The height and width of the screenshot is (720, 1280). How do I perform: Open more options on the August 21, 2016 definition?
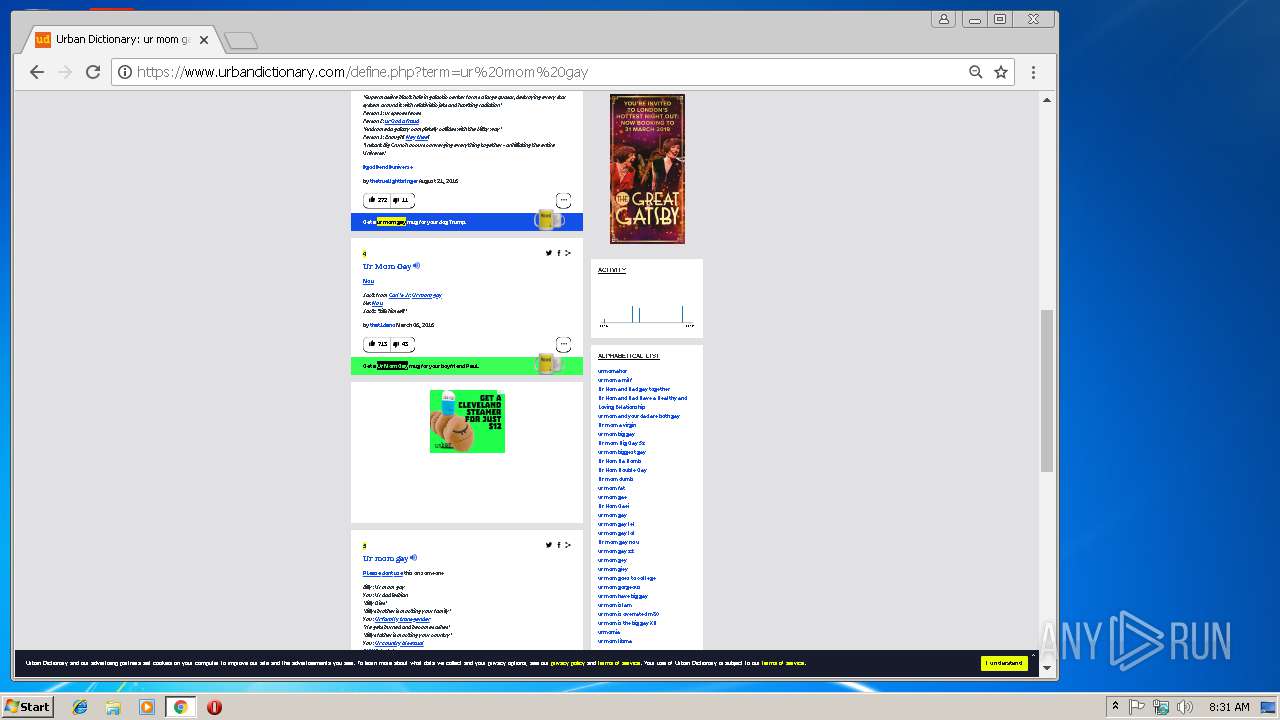(x=563, y=200)
